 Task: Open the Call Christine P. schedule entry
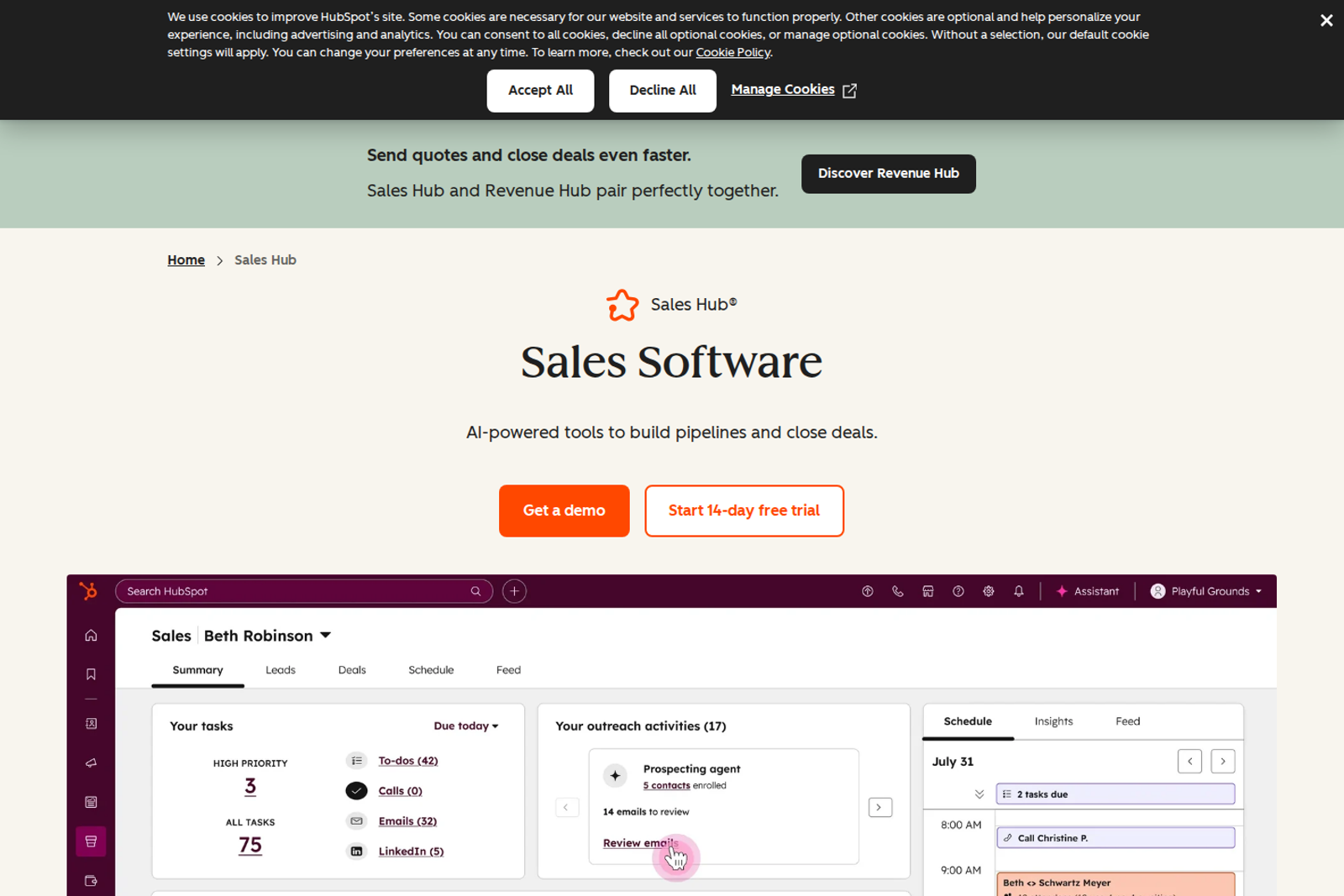click(x=1116, y=838)
